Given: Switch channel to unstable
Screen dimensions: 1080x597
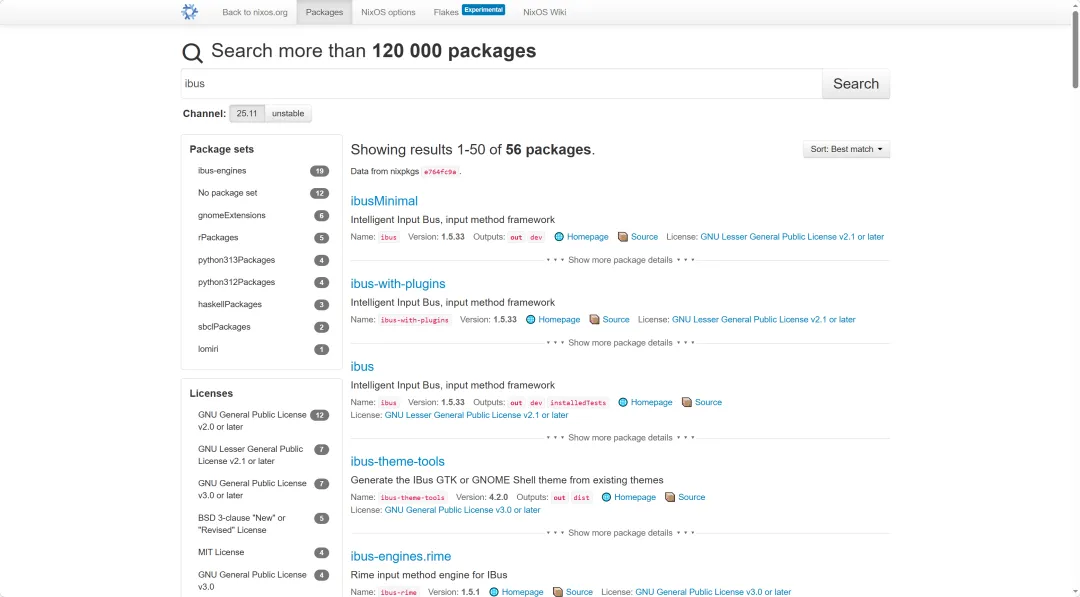Looking at the screenshot, I should click(288, 114).
